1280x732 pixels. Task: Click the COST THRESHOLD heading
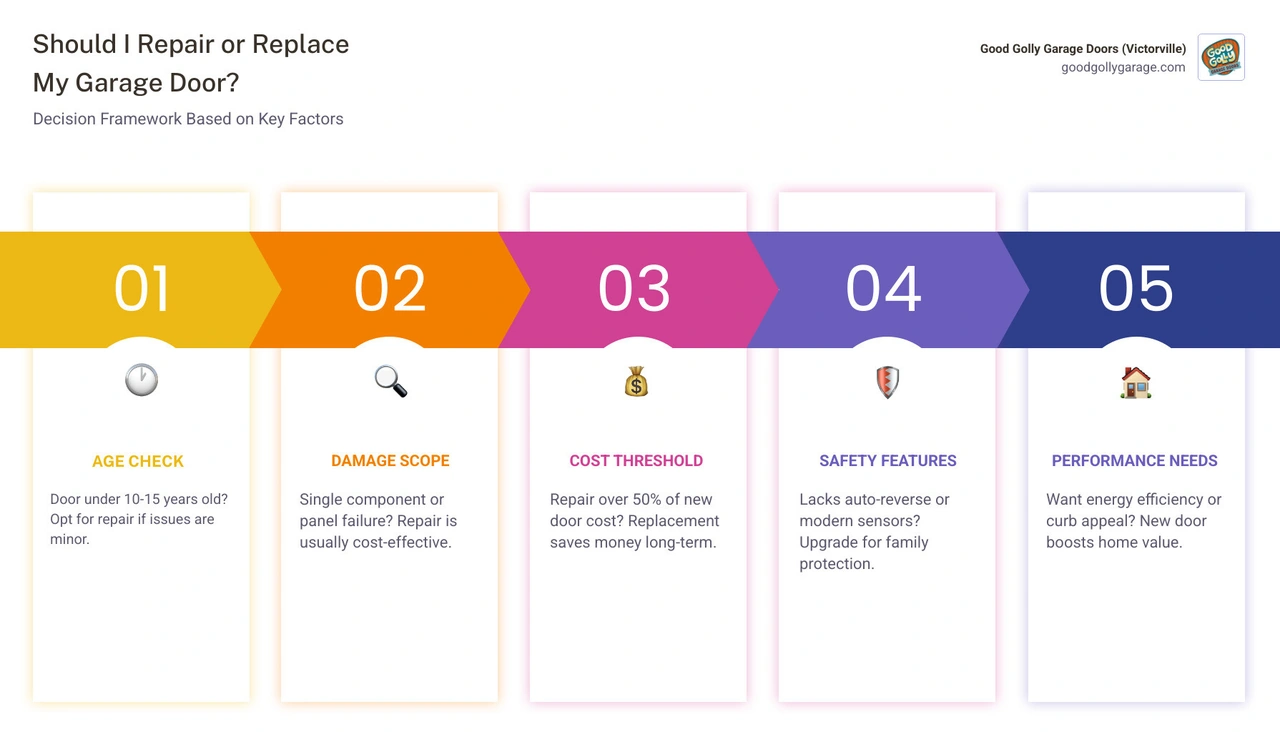636,461
